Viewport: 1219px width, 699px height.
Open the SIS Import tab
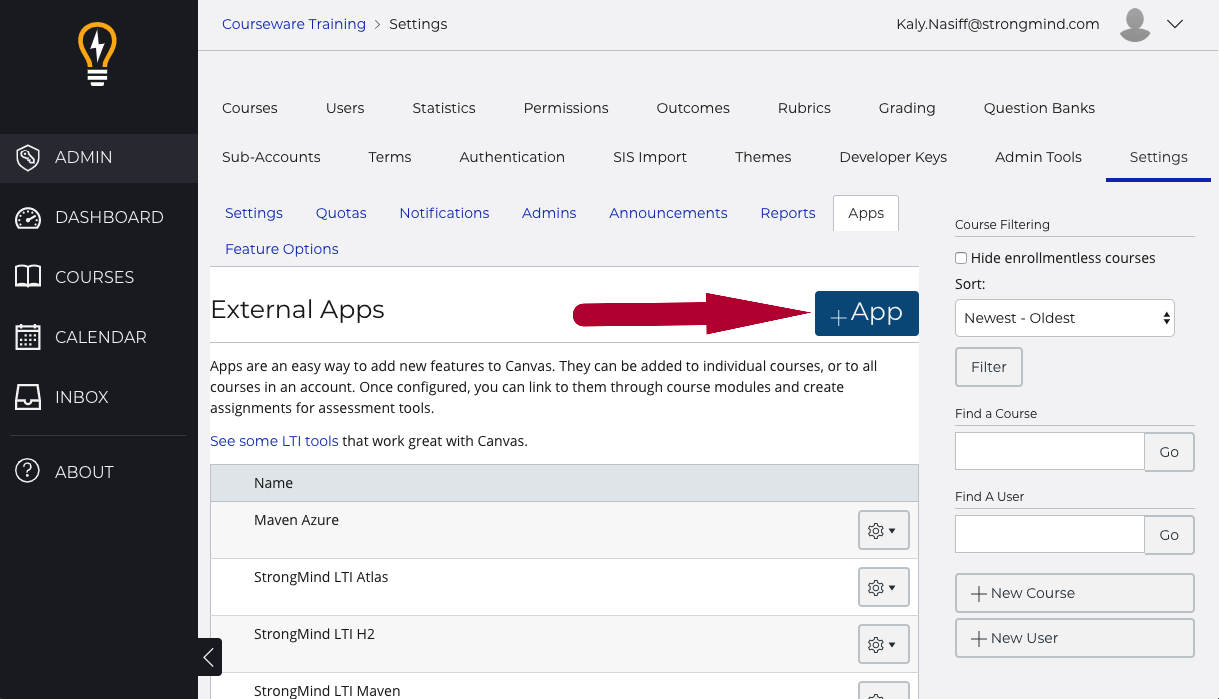[650, 157]
